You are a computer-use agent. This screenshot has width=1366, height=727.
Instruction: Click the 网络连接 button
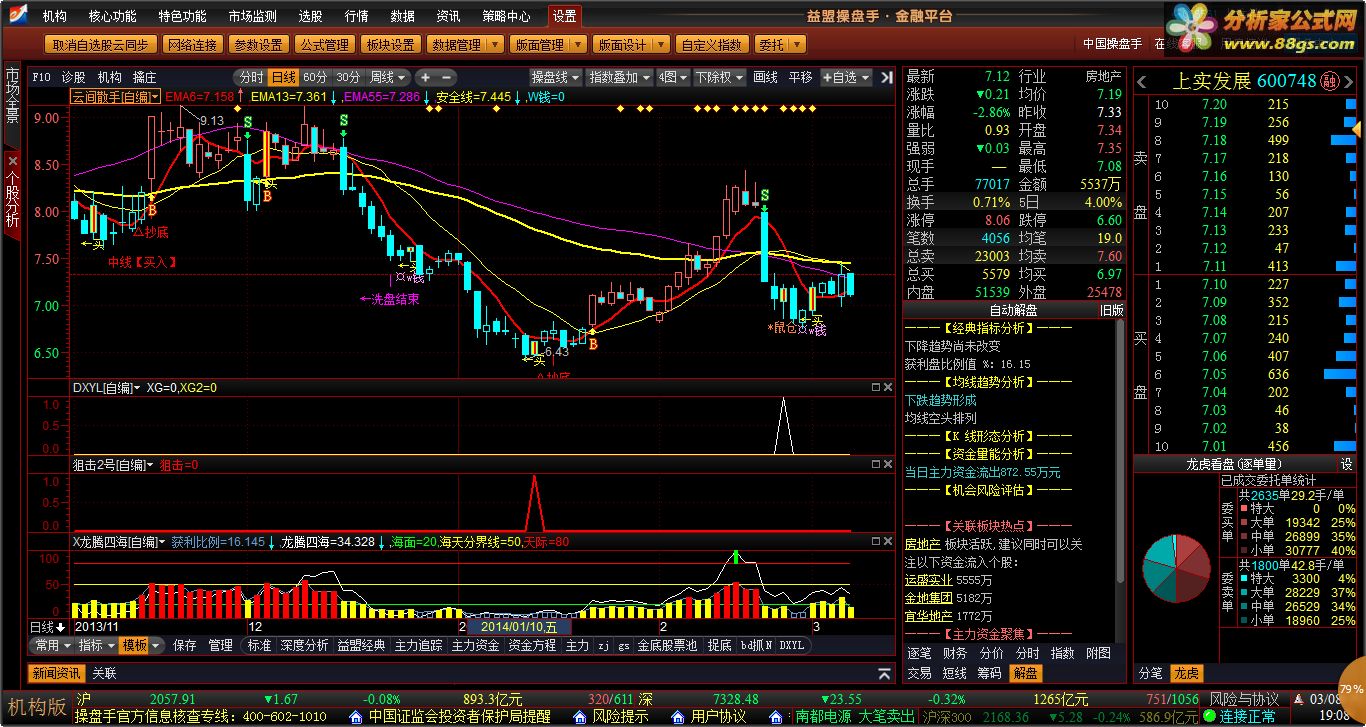(x=192, y=45)
